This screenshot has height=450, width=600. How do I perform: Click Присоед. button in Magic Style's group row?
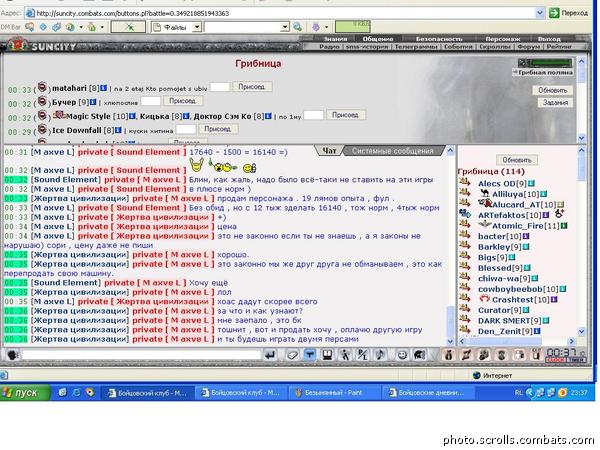[x=346, y=115]
